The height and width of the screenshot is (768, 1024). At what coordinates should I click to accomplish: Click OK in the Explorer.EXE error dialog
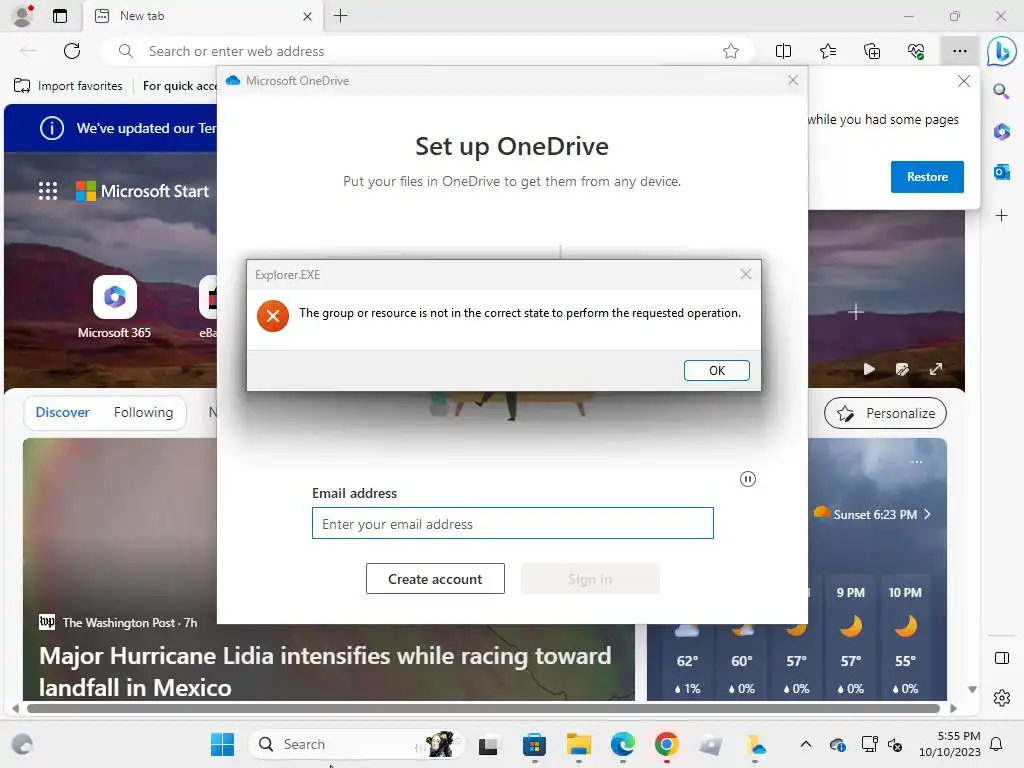[716, 370]
